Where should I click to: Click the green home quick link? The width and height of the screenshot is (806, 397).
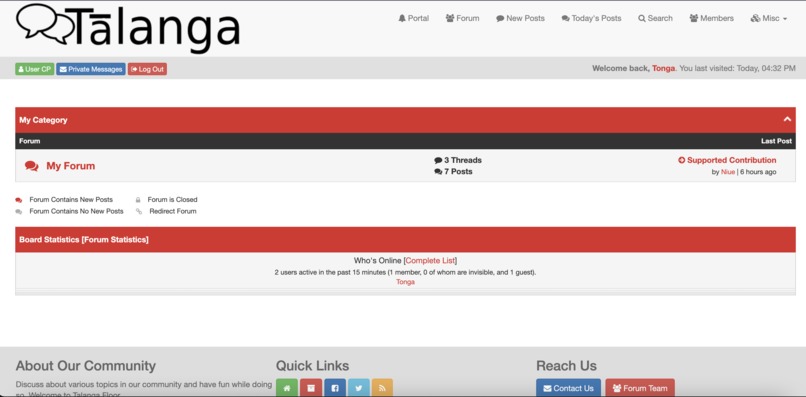pos(287,388)
